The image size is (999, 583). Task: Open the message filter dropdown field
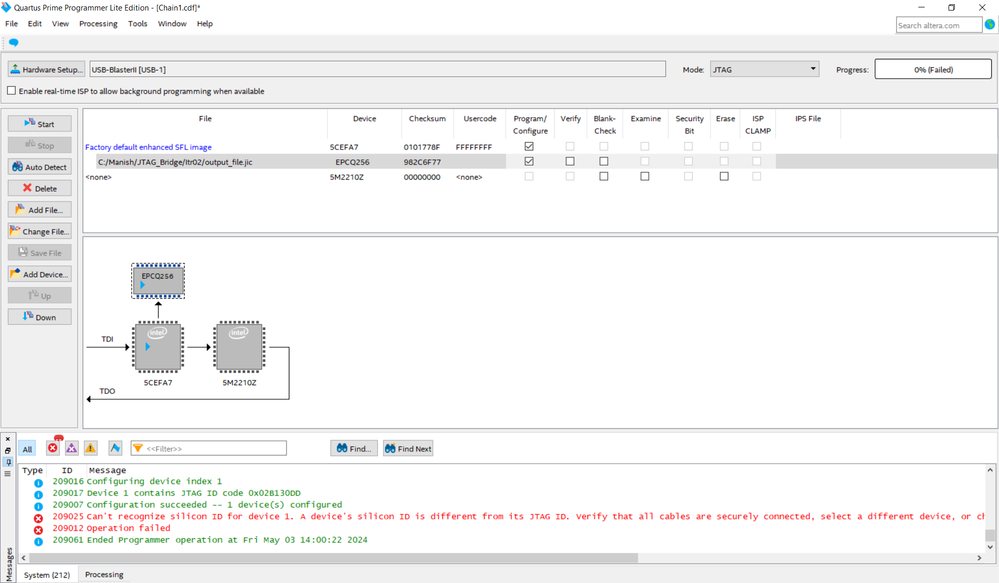[209, 449]
